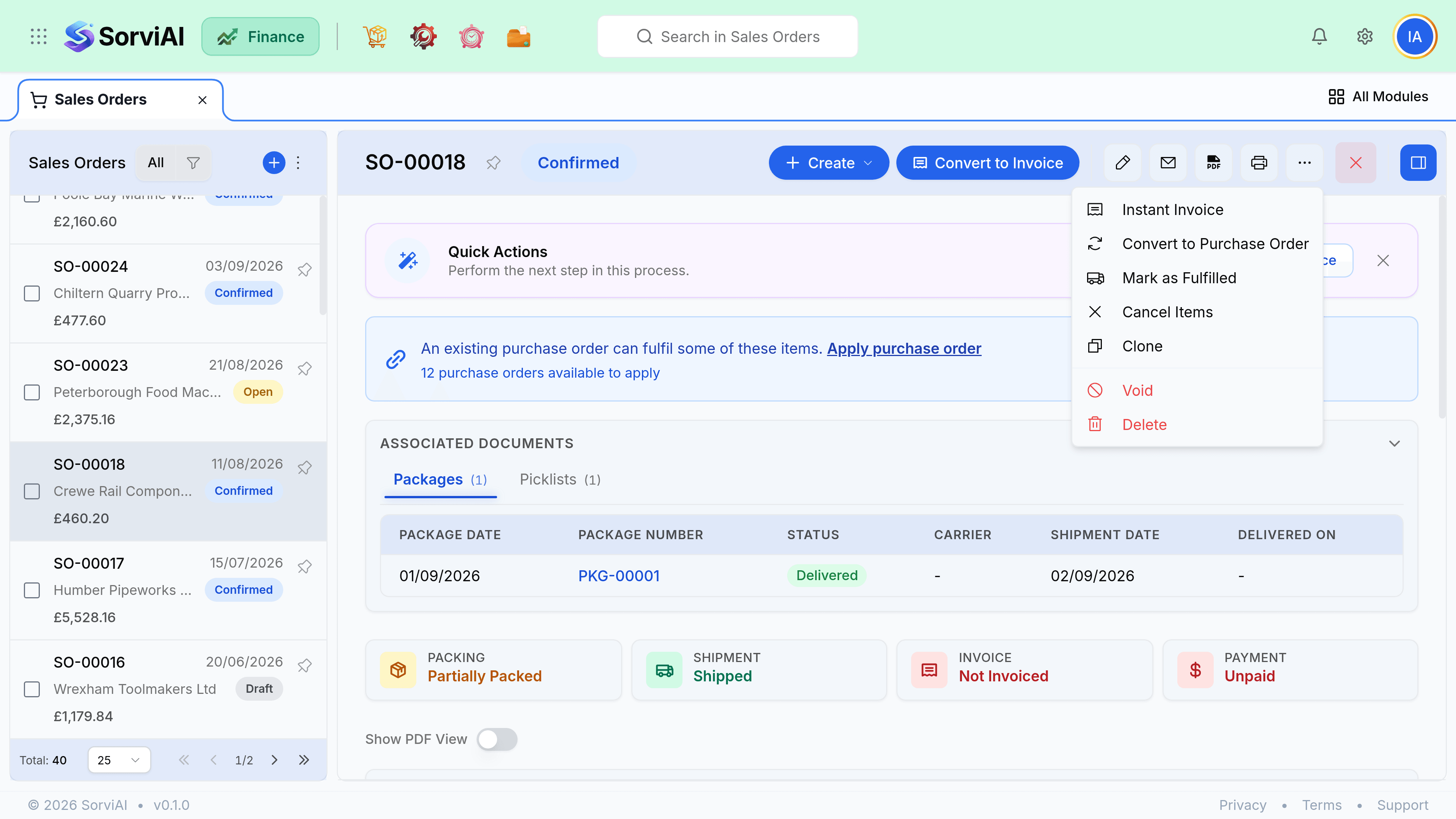1456x819 pixels.
Task: Dismiss the Quick Actions banner
Action: click(x=1383, y=260)
